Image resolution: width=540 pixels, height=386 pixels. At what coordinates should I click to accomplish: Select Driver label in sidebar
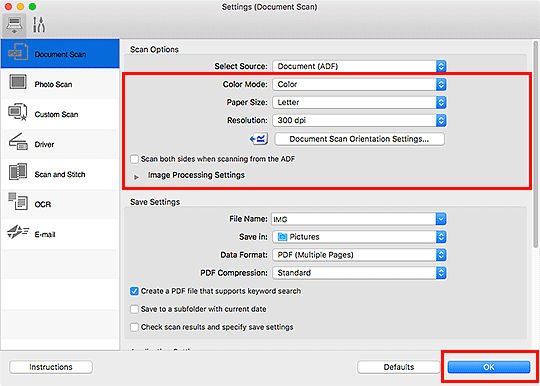pos(44,145)
